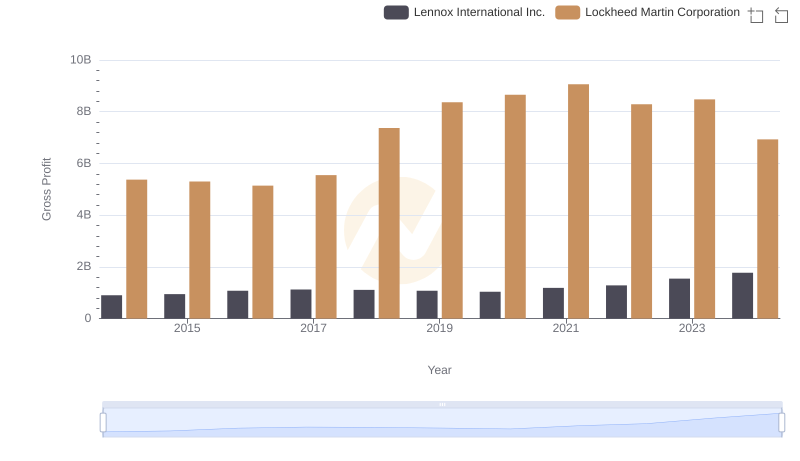
Task: Click the Lockheed Martin bar for 2017
Action: click(326, 247)
